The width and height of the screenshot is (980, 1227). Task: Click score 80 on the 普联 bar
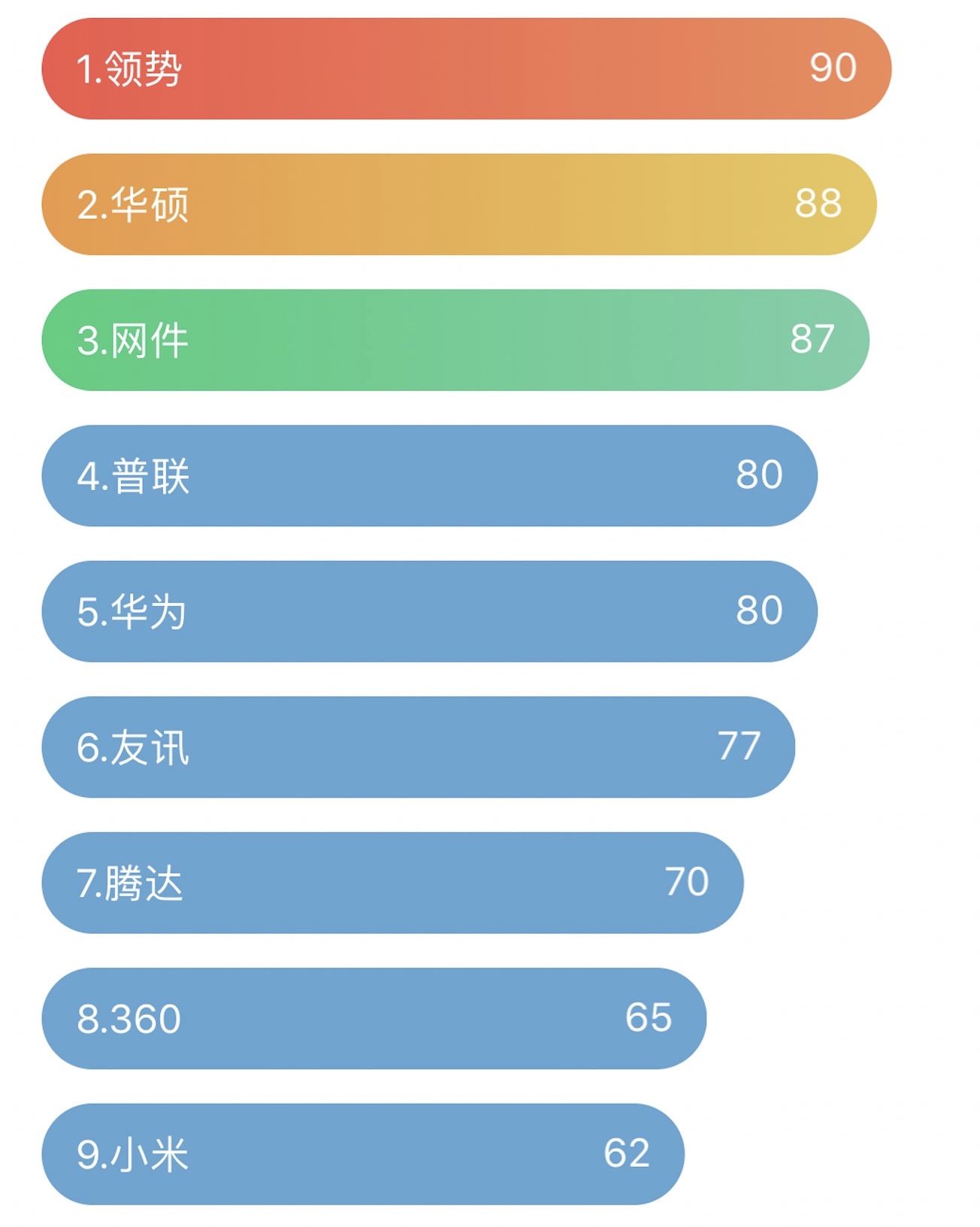tap(759, 474)
